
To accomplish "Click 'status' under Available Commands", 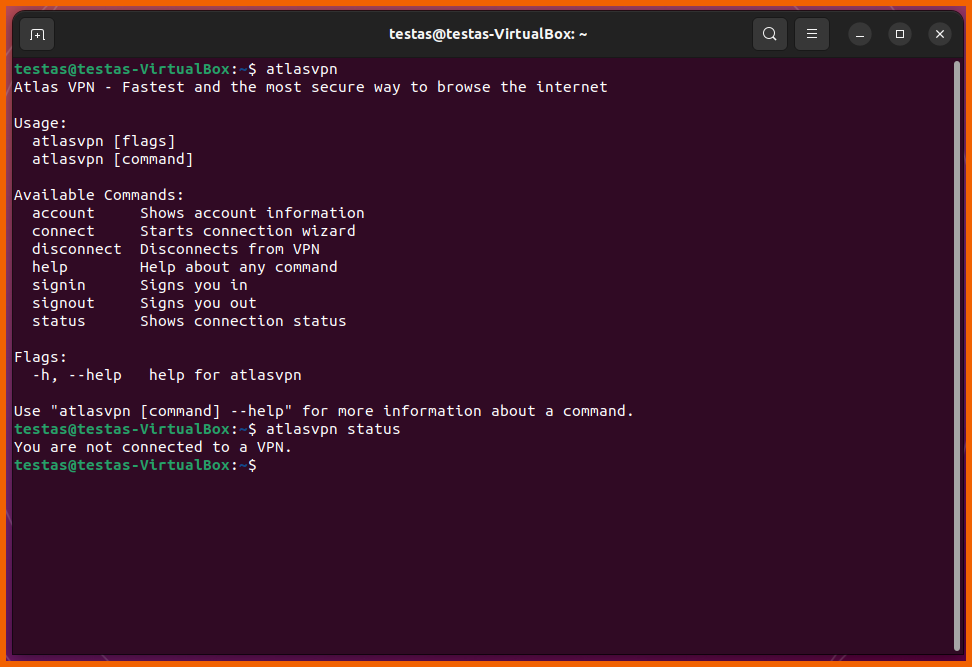I will (x=58, y=321).
